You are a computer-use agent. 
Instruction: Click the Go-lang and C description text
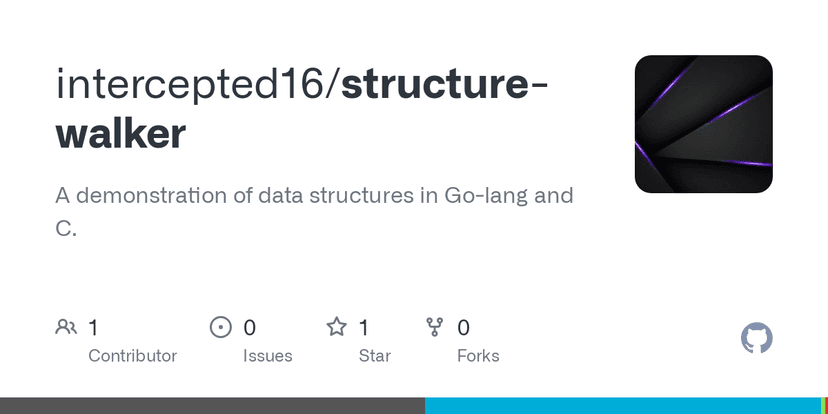click(314, 211)
